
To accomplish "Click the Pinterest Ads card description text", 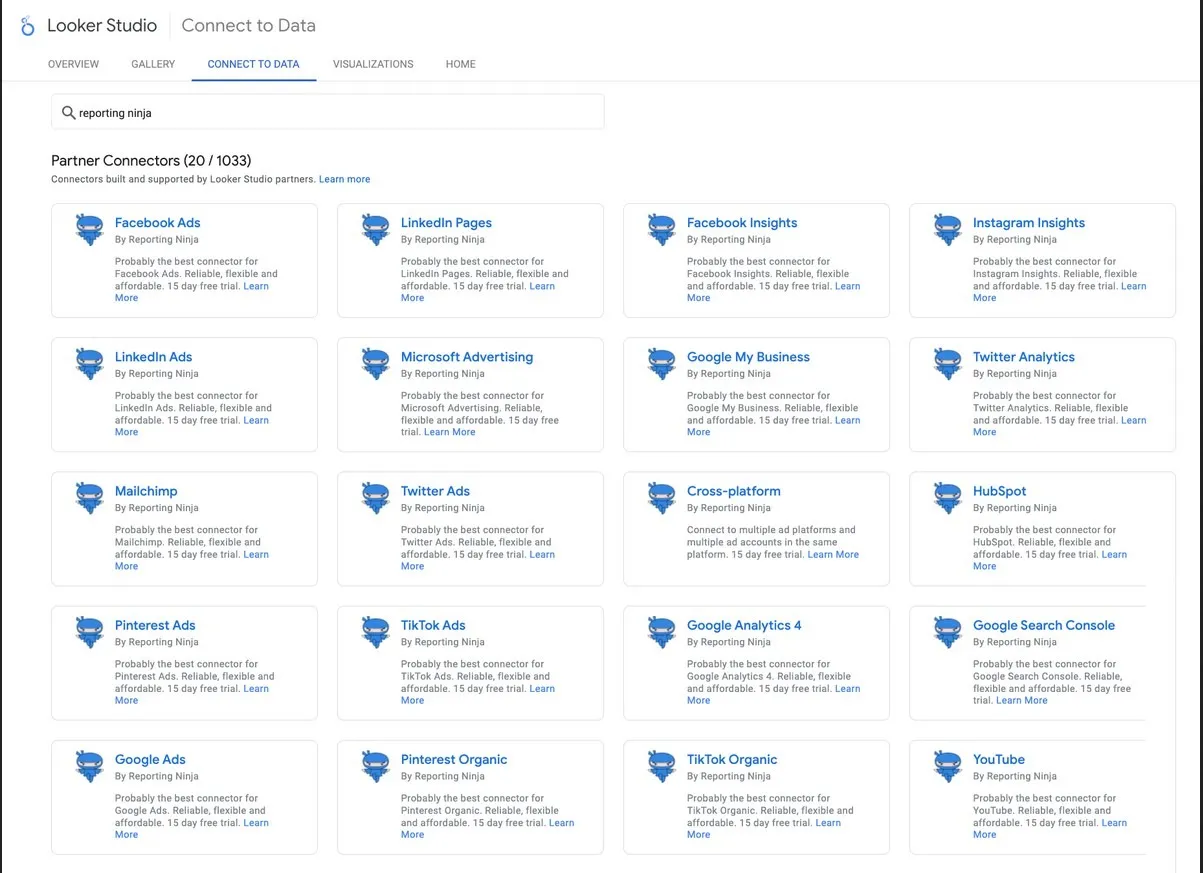I will [194, 682].
